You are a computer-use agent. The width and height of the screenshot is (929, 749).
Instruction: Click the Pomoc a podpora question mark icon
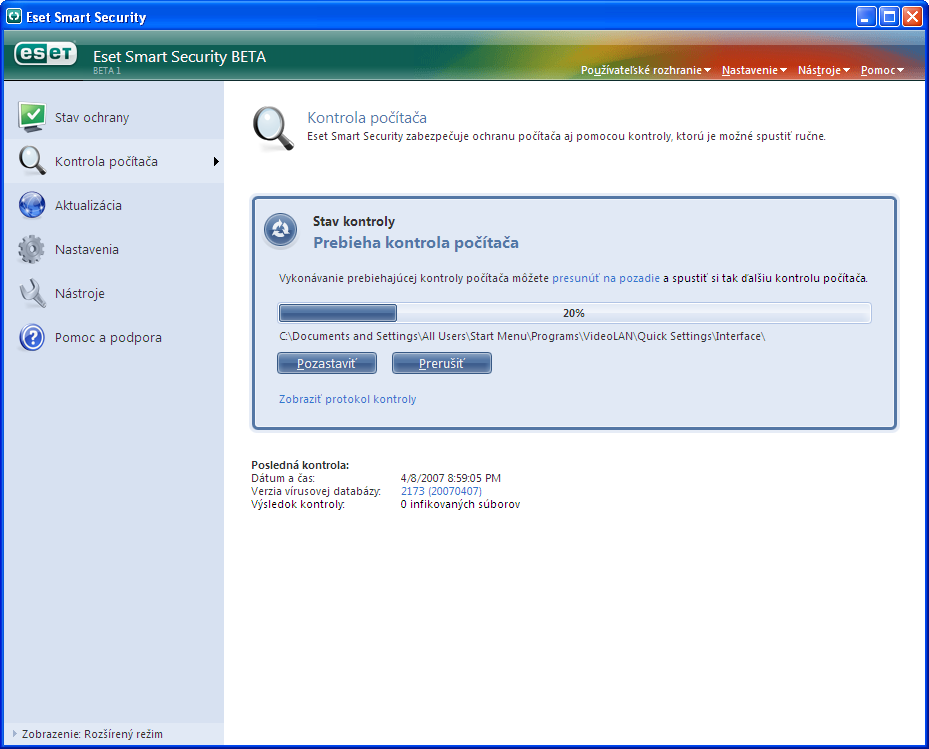click(32, 337)
